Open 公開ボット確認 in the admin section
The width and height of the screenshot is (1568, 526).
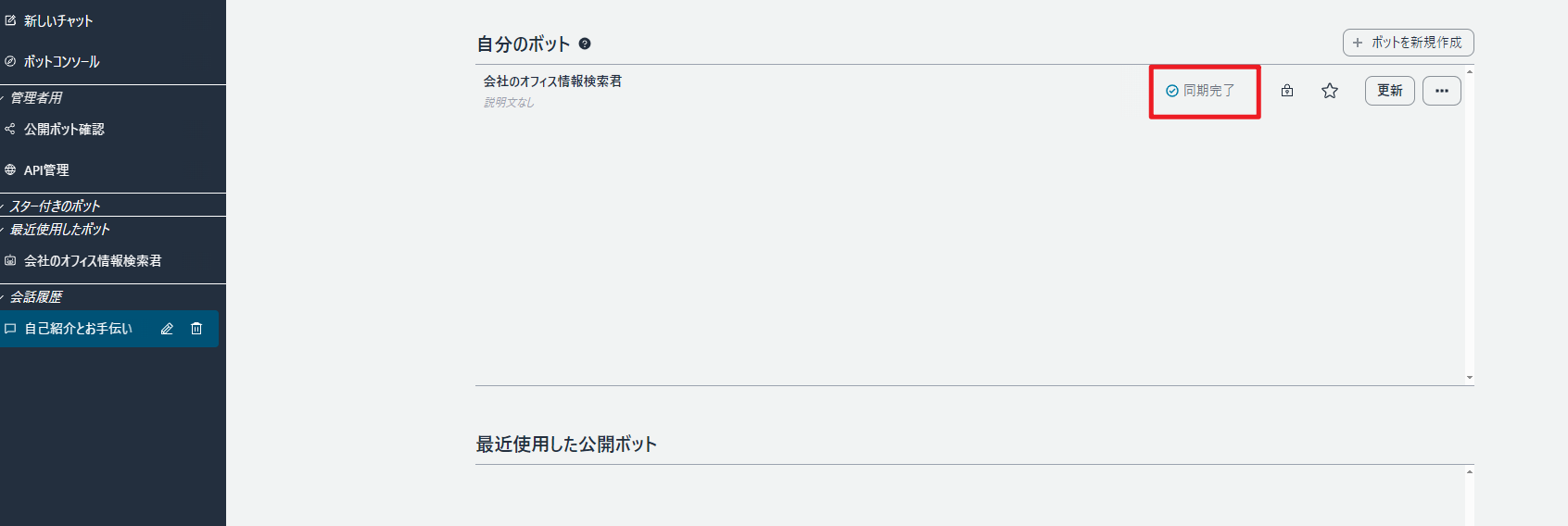(x=64, y=130)
